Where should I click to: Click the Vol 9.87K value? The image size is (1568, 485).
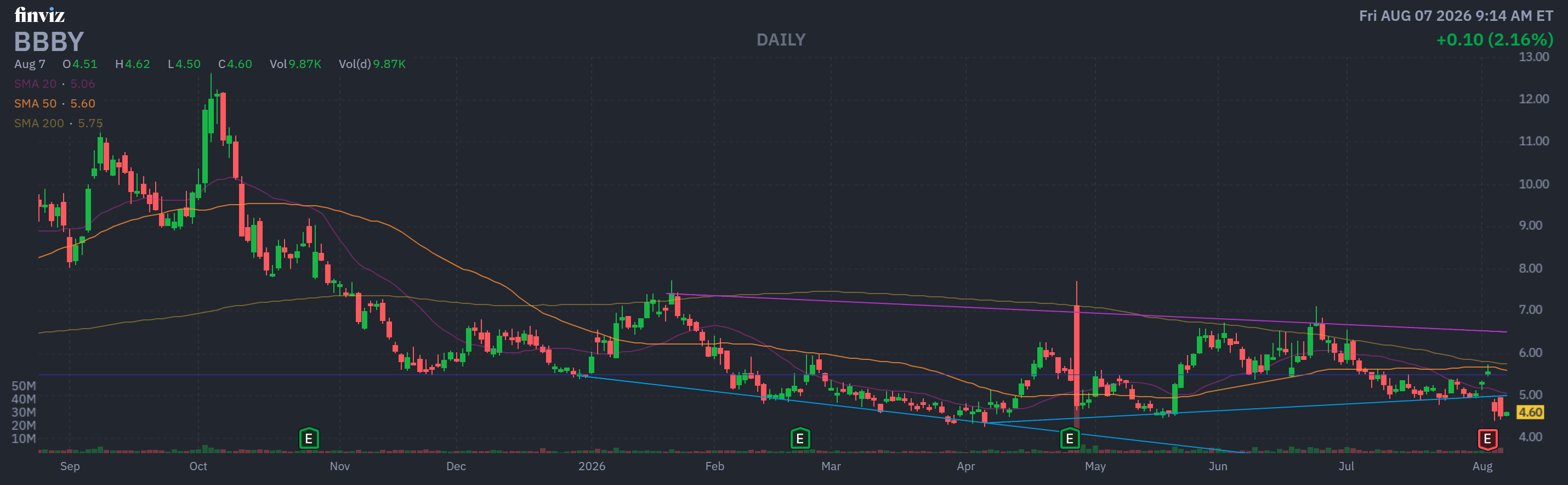(305, 64)
